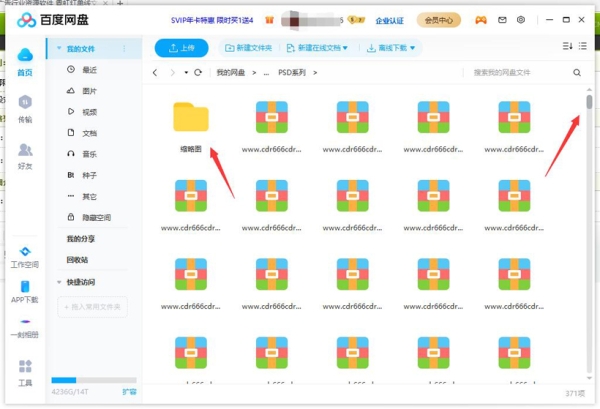Viewport: 600px width, 409px height.
Task: Open the 工具 tools grid icon
Action: [25, 366]
